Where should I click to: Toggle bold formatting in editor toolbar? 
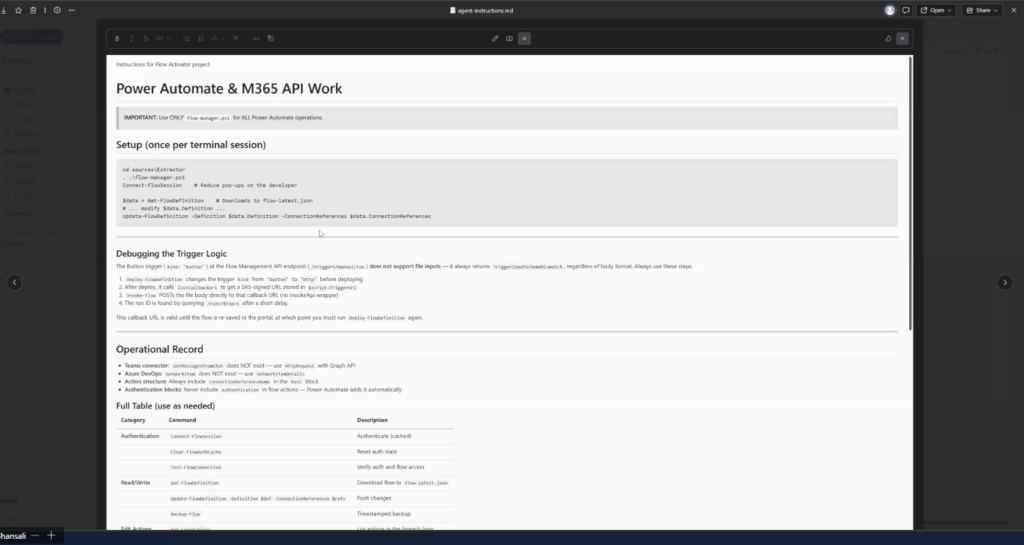point(117,39)
